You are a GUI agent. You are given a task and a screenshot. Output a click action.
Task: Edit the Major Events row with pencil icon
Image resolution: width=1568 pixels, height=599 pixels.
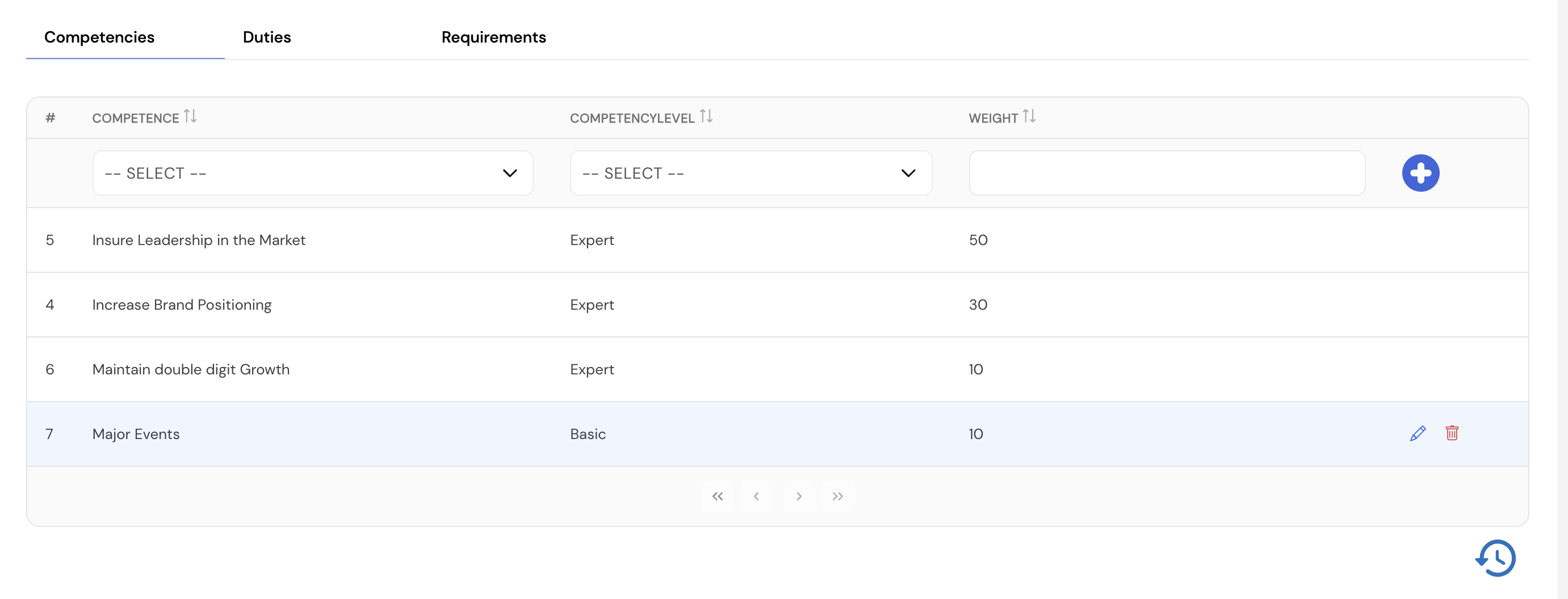click(x=1418, y=433)
